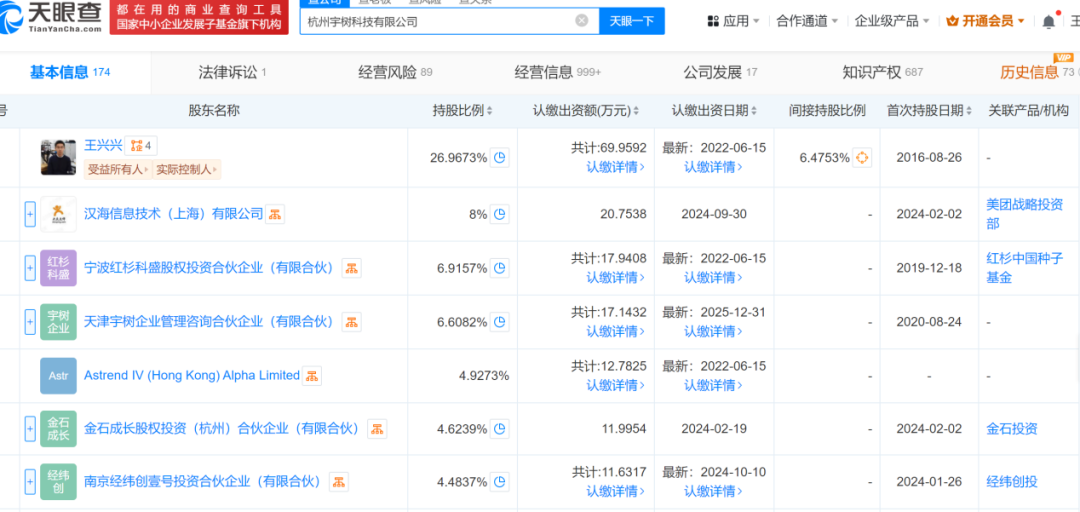Open 金石投资 related institution link

(1012, 429)
